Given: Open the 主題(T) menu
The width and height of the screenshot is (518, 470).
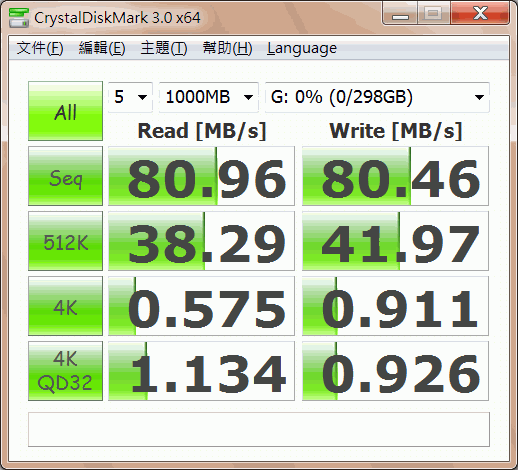Looking at the screenshot, I should point(164,48).
